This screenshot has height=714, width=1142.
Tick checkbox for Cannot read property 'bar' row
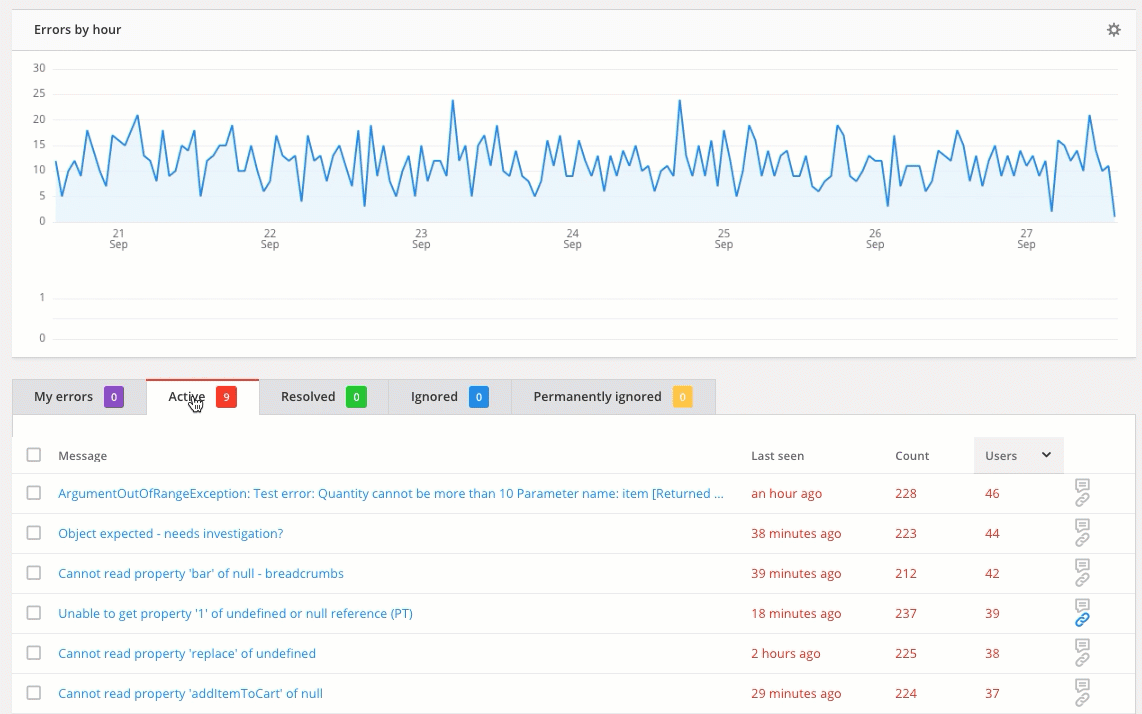point(34,573)
